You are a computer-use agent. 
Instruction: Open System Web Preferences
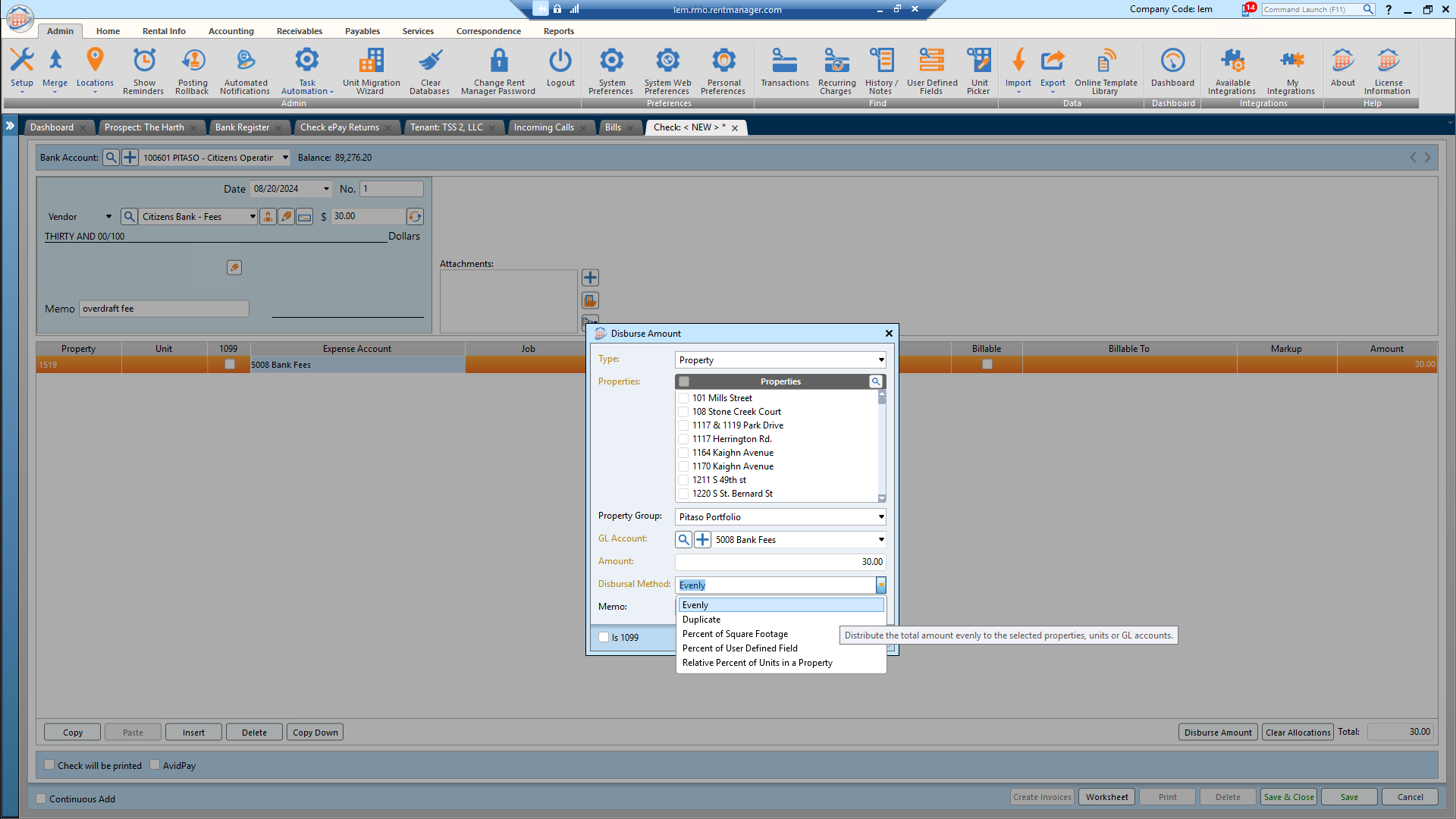tap(667, 71)
